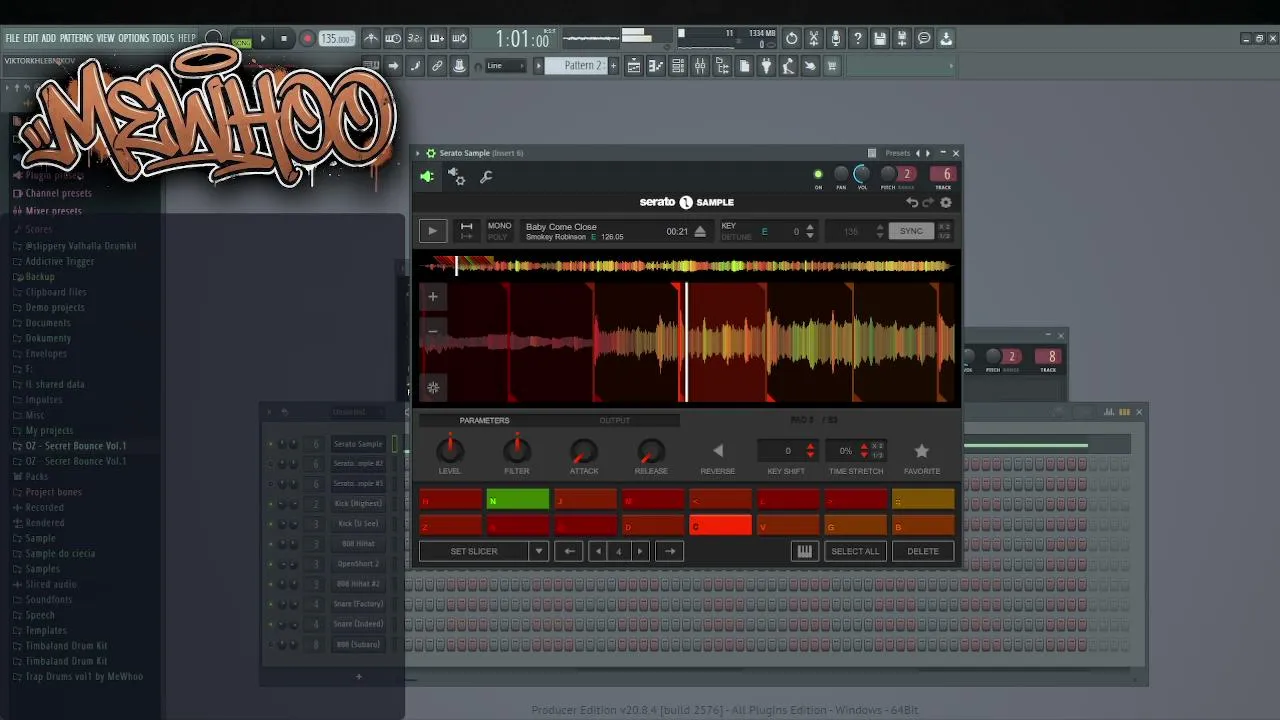
Task: Click the Reverse arrow for the pad
Action: [717, 451]
